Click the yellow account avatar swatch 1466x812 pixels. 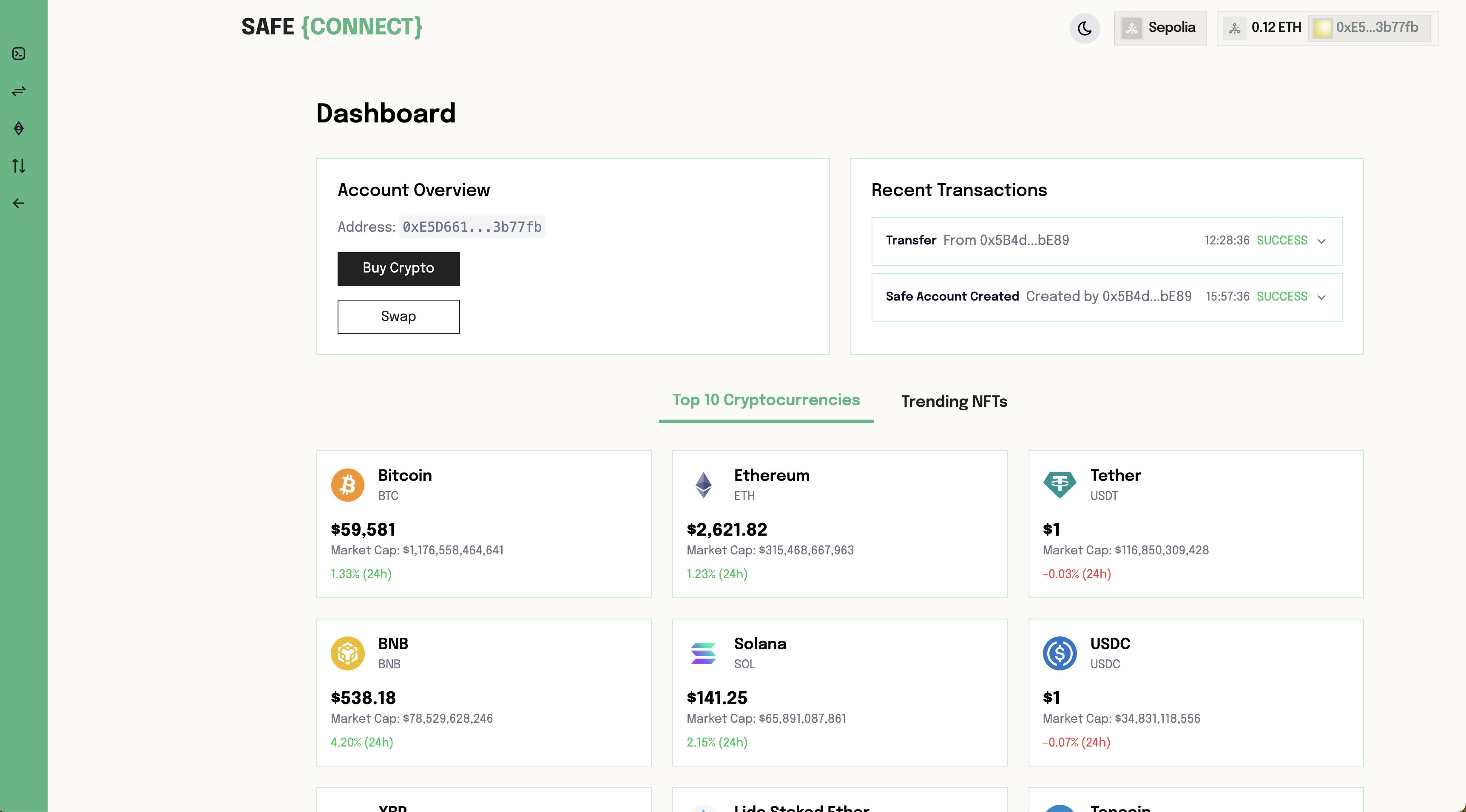[x=1323, y=28]
